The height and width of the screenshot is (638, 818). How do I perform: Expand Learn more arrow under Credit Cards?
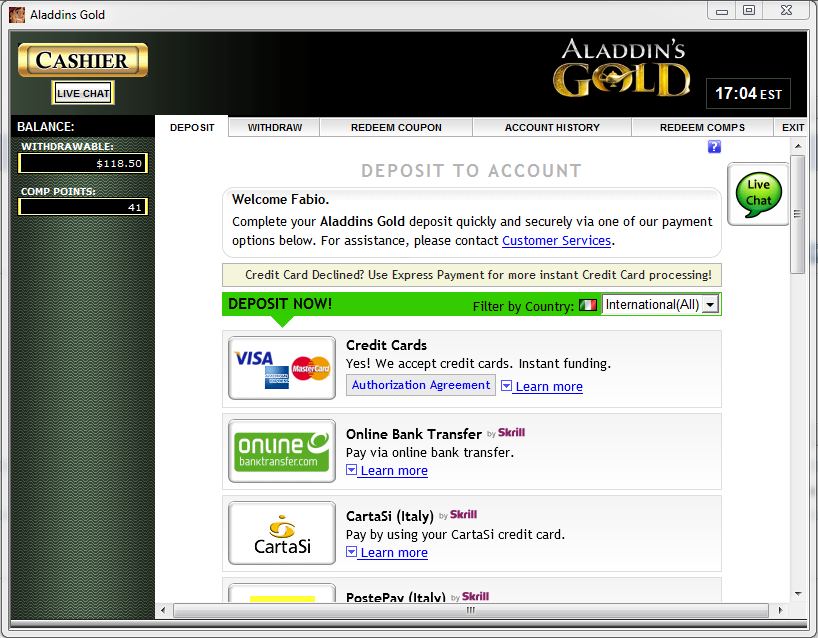[506, 386]
